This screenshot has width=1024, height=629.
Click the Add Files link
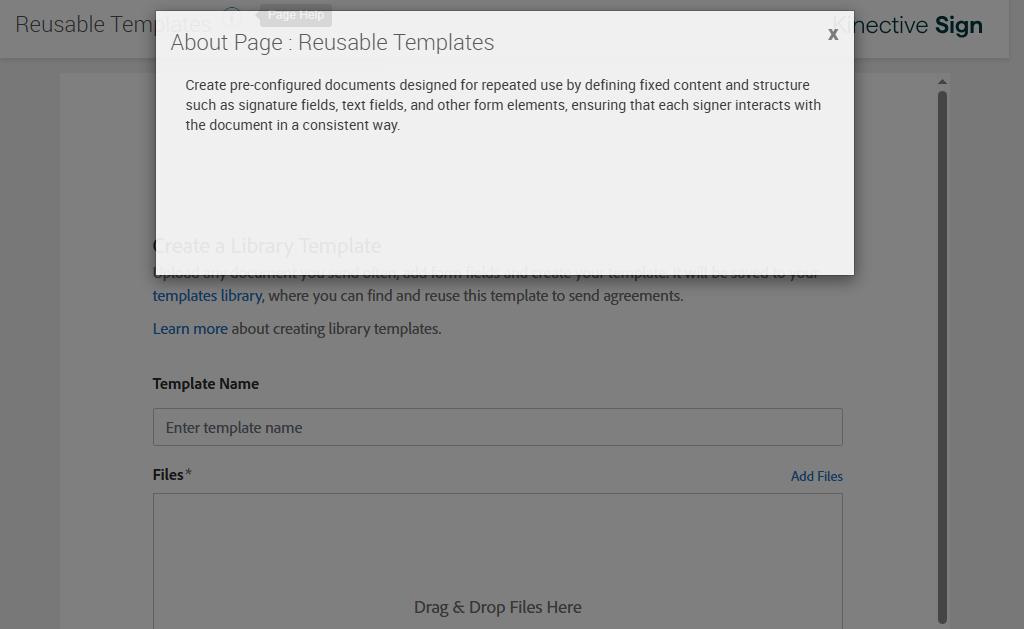(x=816, y=476)
